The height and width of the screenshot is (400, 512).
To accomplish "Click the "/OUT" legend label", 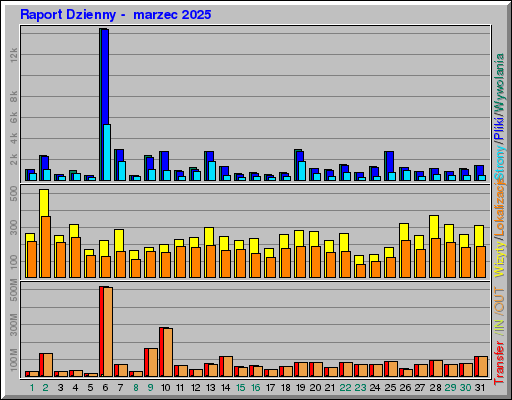I will (499, 300).
